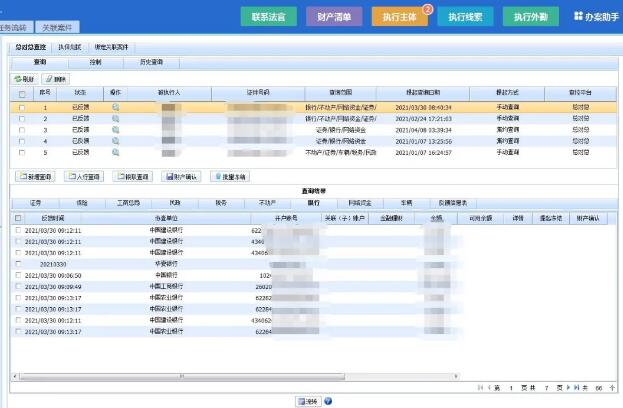The width and height of the screenshot is (623, 408).
Task: Go to next page in pagination
Action: [x=569, y=387]
